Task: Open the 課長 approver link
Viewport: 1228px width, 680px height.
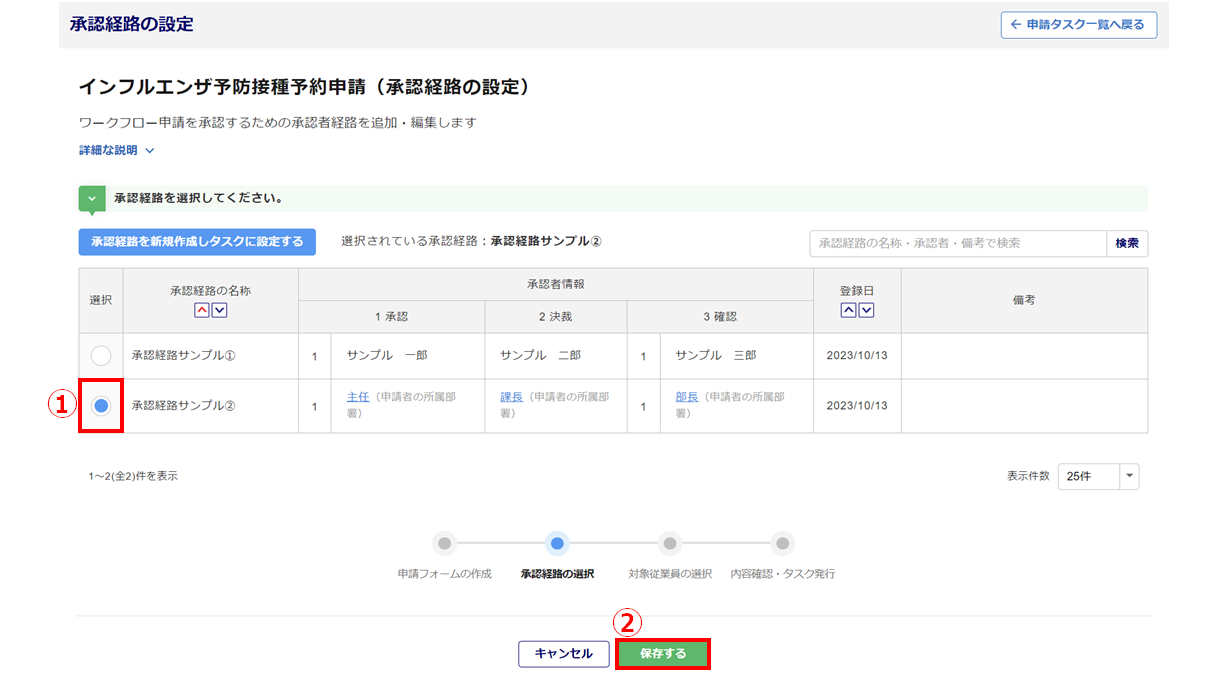Action: [511, 397]
